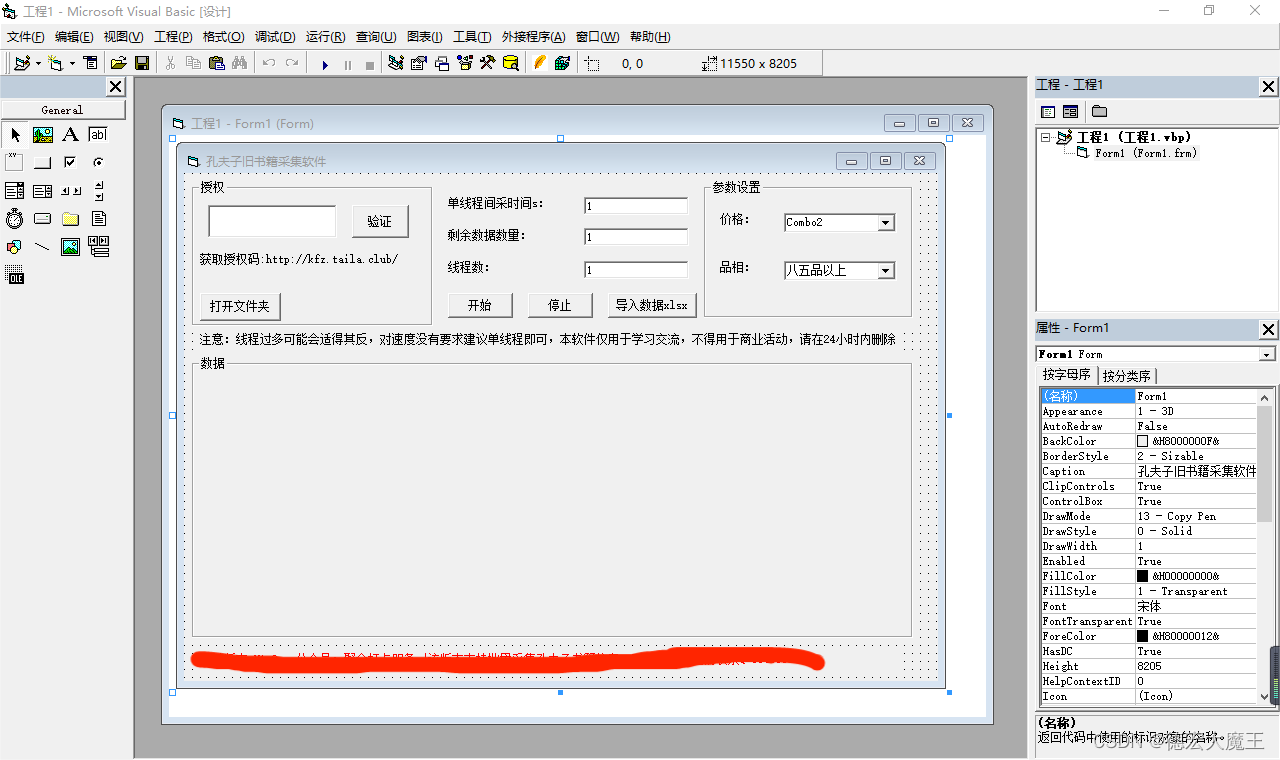1280x760 pixels.
Task: Show the Toolbox via hammer-wrench icon
Action: [488, 63]
